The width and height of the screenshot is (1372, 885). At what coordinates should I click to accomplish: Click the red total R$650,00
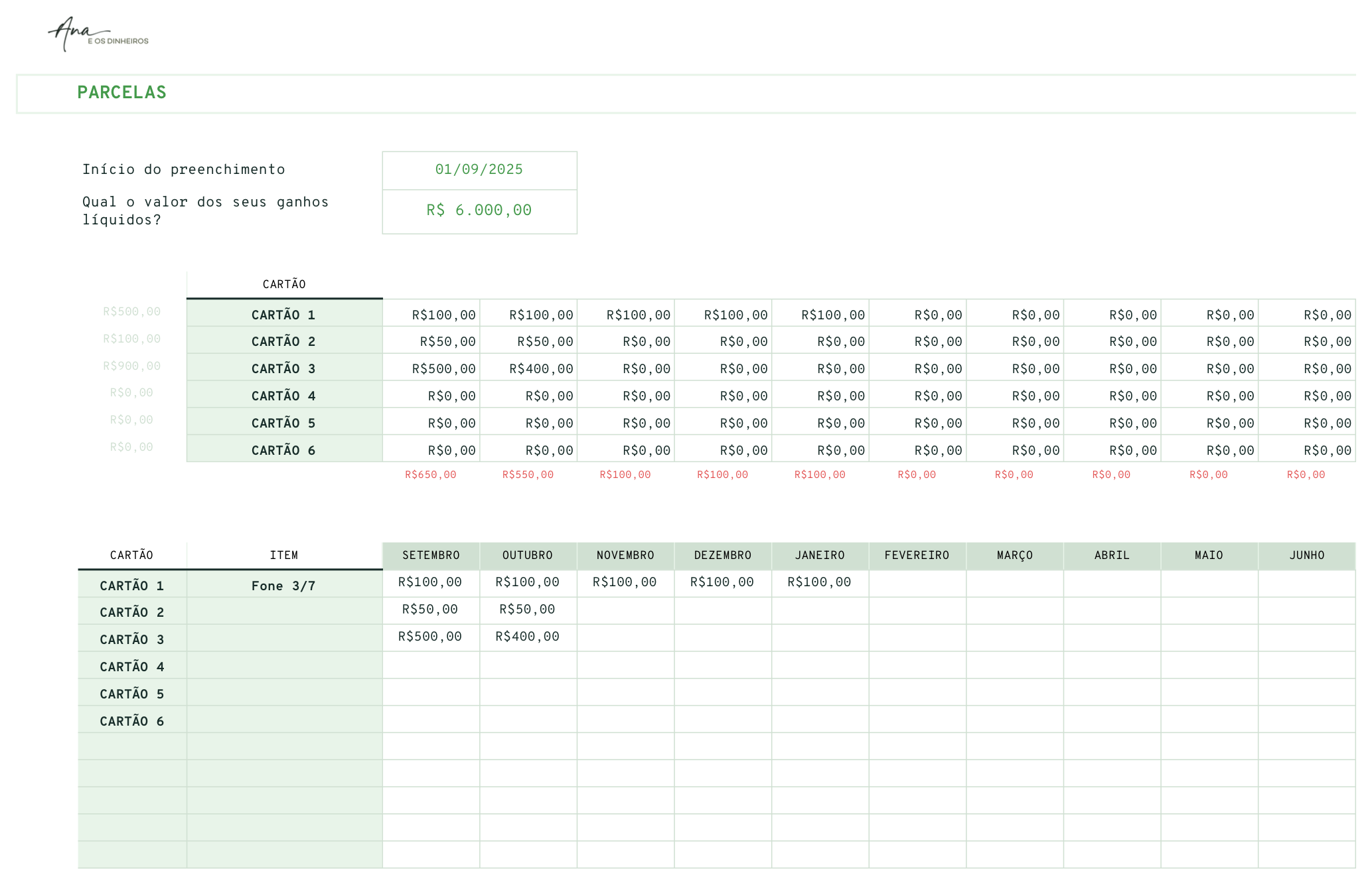click(x=431, y=475)
